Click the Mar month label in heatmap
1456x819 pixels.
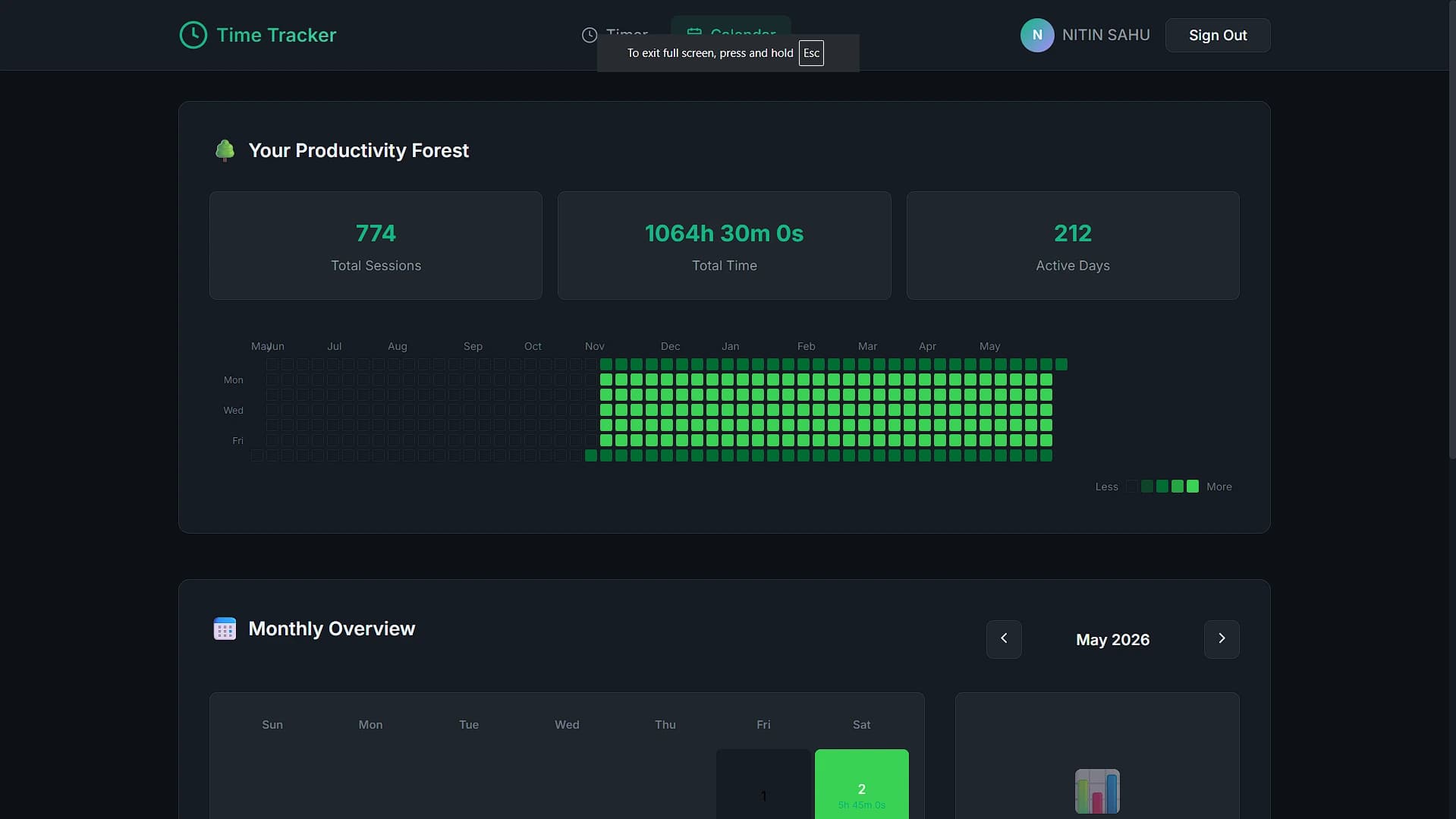click(x=867, y=346)
